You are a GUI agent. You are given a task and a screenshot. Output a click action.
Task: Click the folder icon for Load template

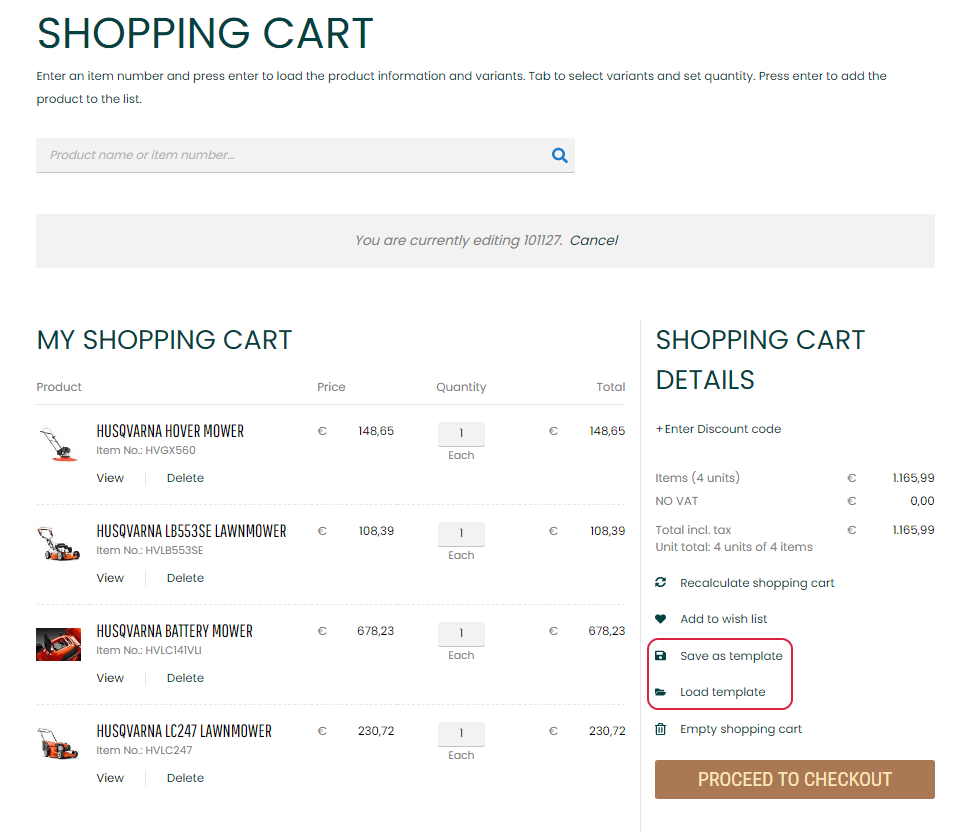tap(661, 692)
